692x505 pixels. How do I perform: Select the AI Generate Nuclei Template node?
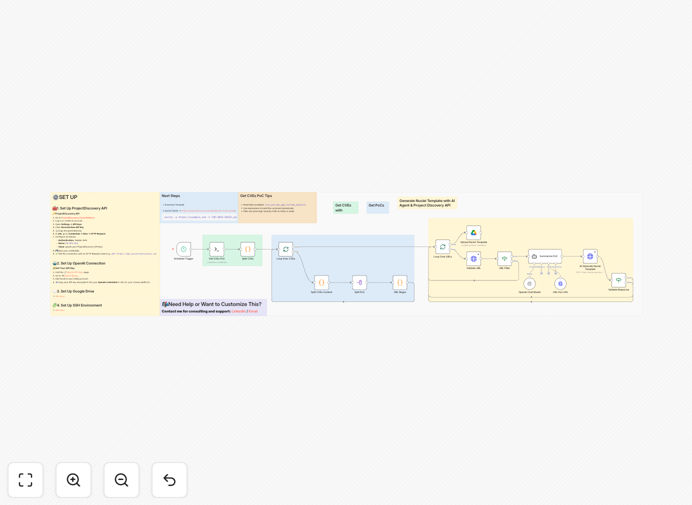[x=590, y=256]
